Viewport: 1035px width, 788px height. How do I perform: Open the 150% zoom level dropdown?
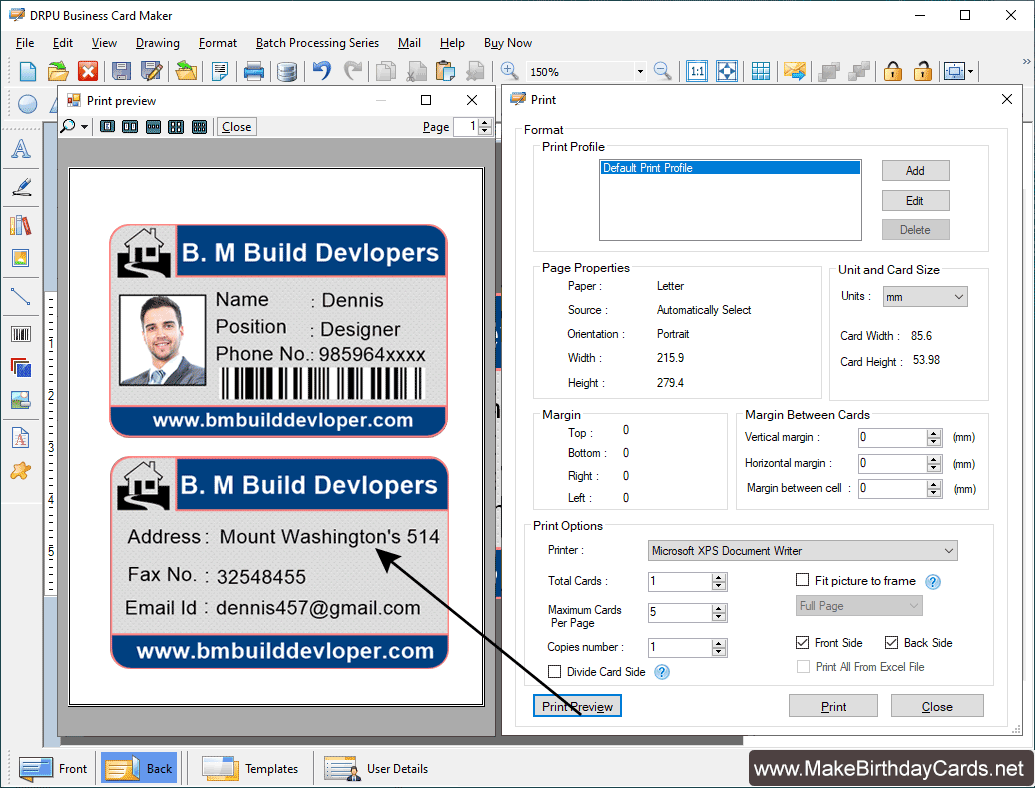point(640,71)
